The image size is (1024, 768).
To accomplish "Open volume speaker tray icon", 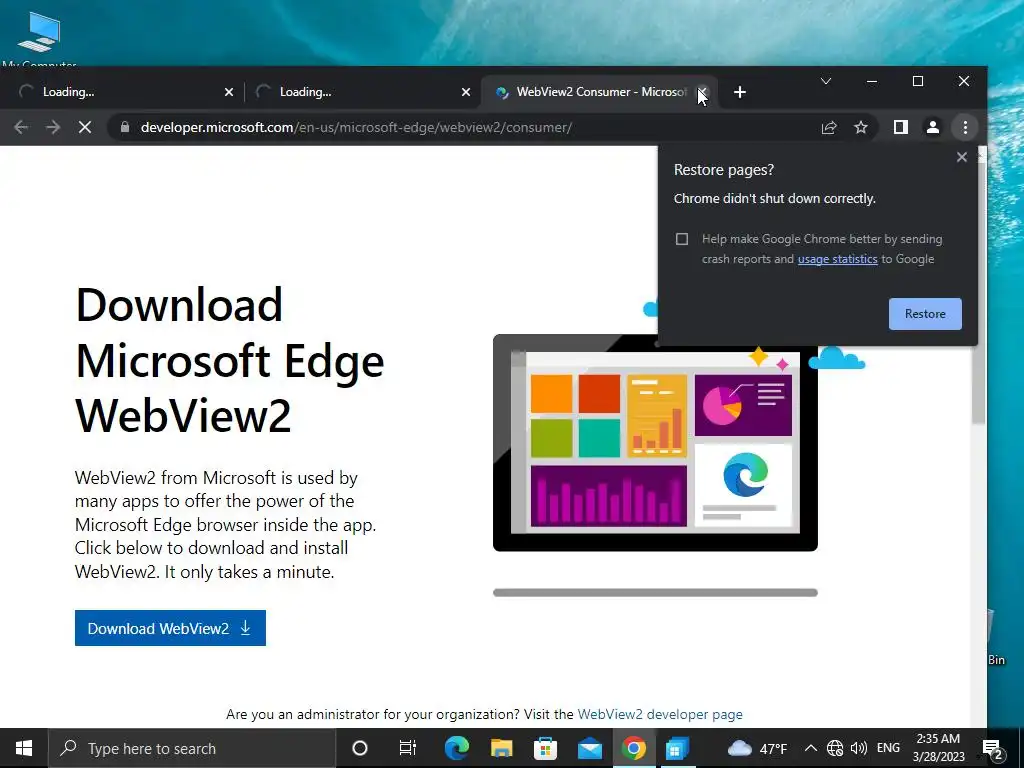I will [x=859, y=748].
